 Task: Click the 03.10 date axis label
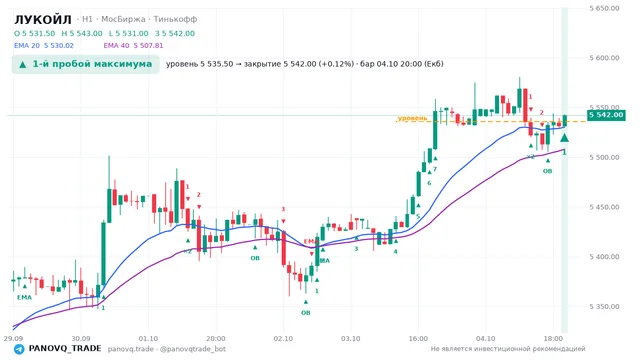click(351, 339)
